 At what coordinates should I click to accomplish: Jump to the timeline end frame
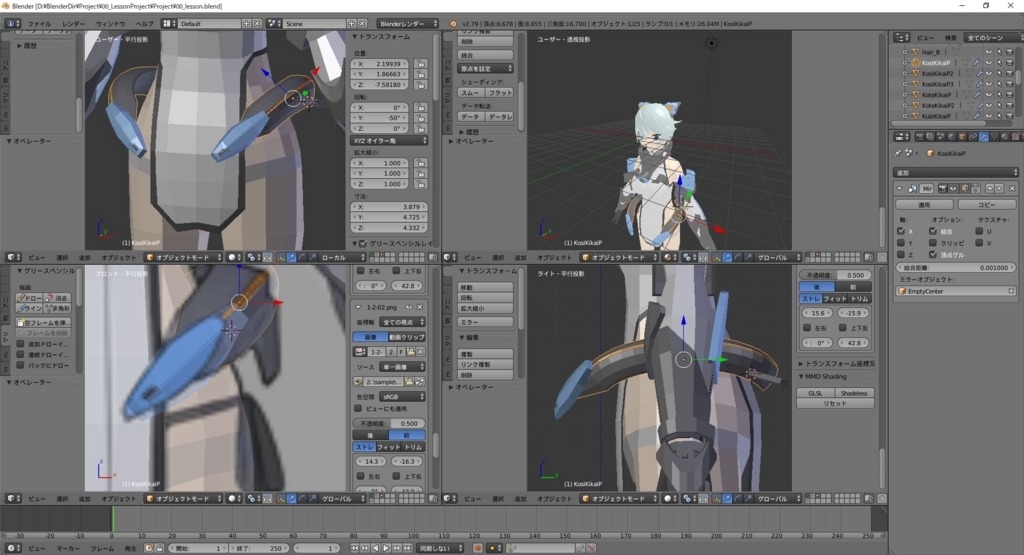pos(408,548)
